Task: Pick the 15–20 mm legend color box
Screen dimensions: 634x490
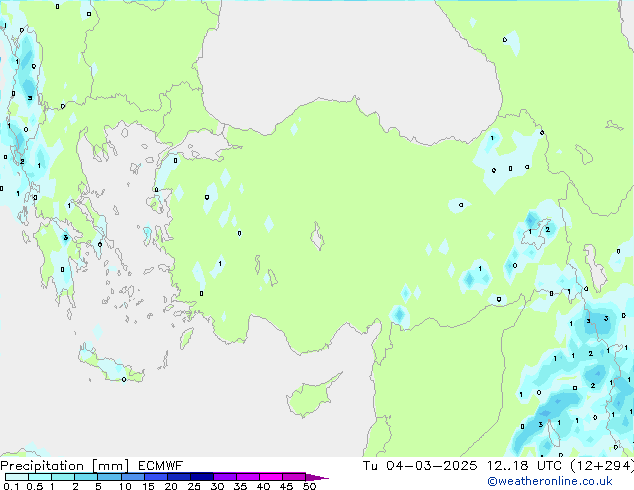Action: (x=155, y=477)
